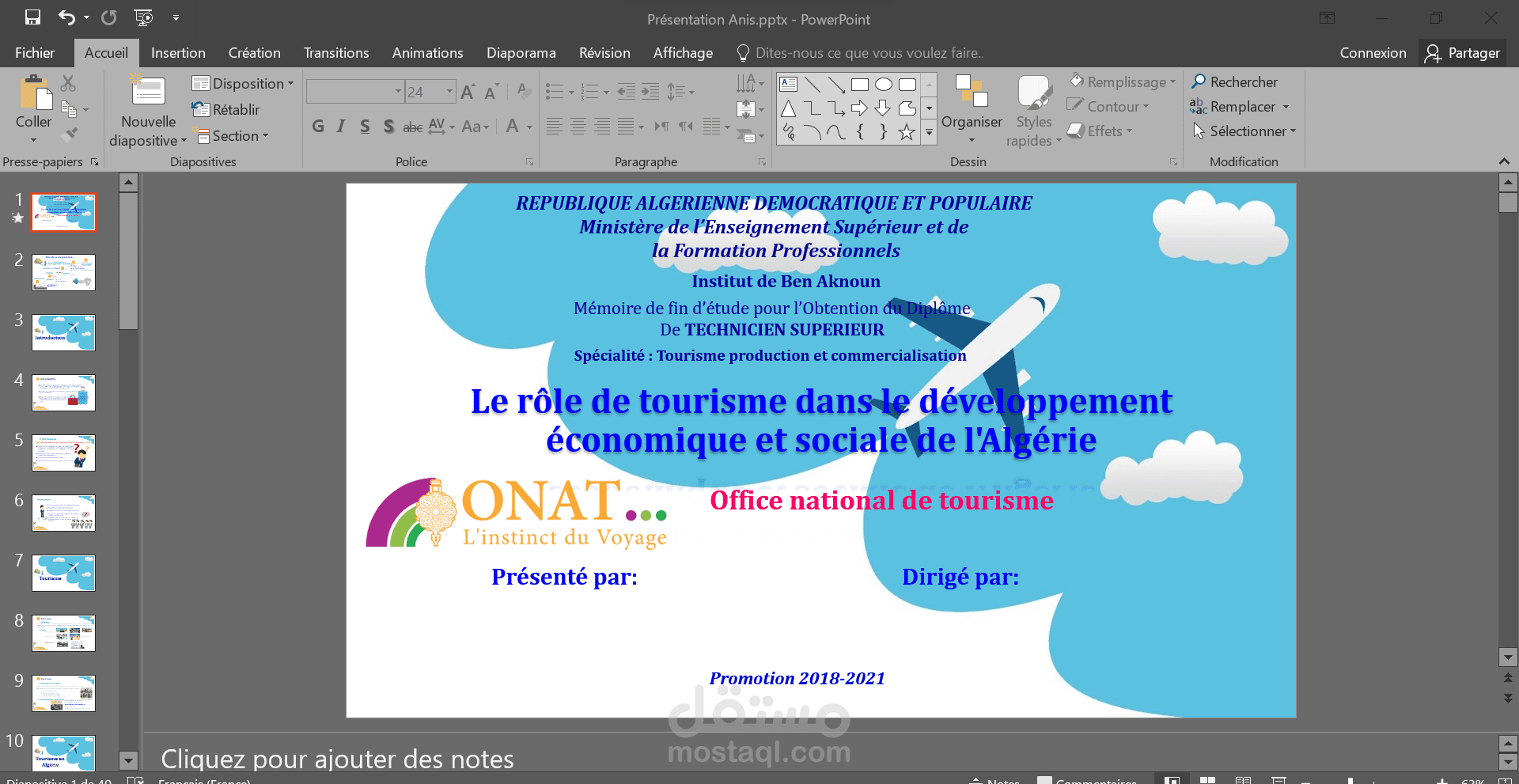1519x784 pixels.
Task: Align text to the right
Action: click(602, 126)
